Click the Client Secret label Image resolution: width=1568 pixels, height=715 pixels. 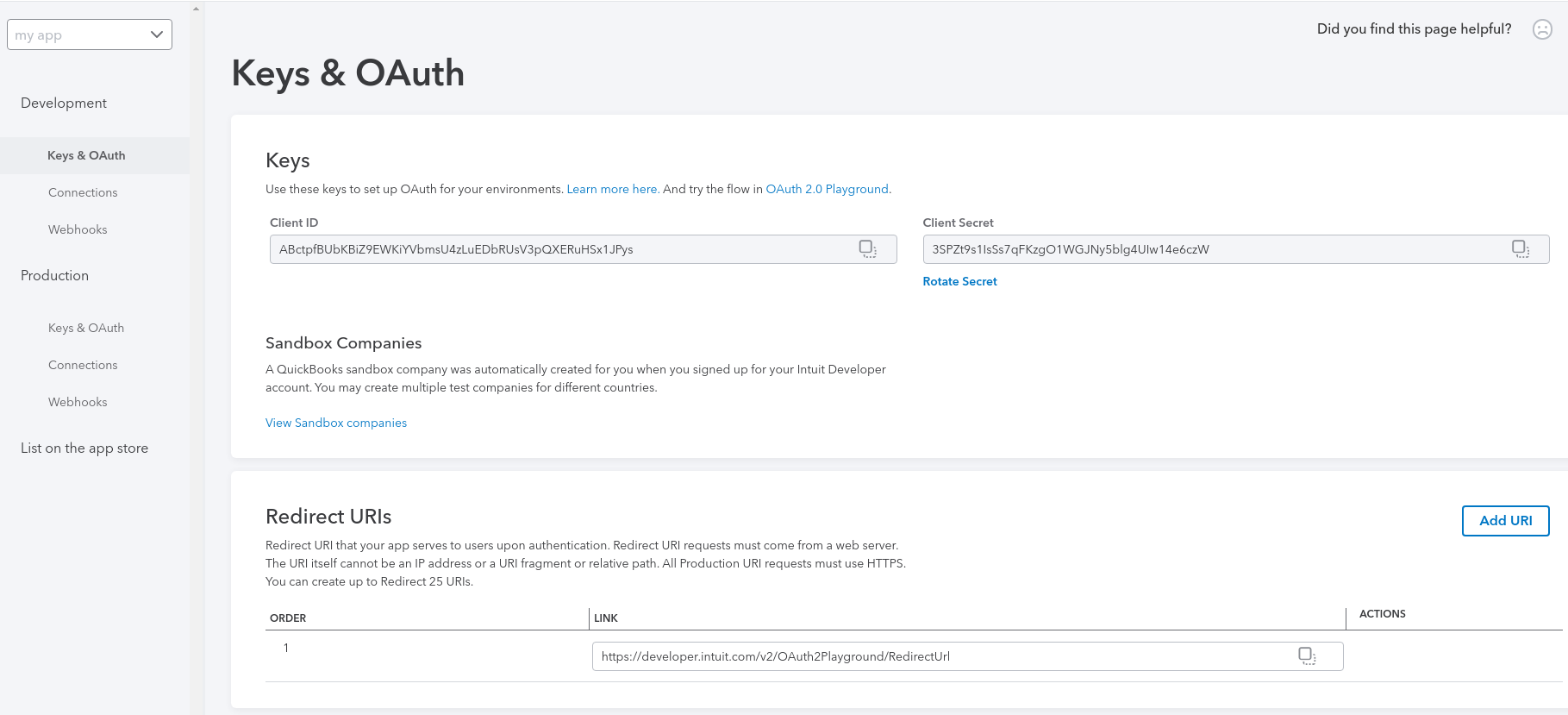click(958, 223)
